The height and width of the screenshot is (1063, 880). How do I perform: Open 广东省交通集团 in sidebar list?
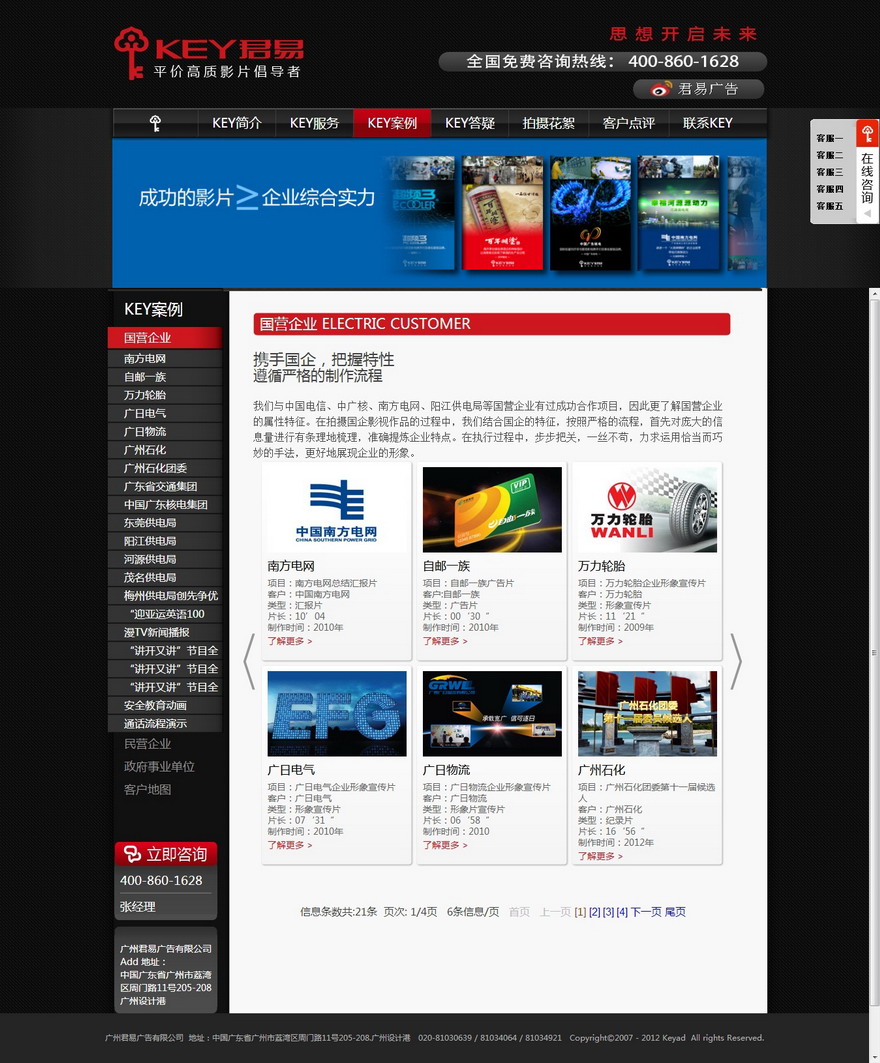[165, 487]
